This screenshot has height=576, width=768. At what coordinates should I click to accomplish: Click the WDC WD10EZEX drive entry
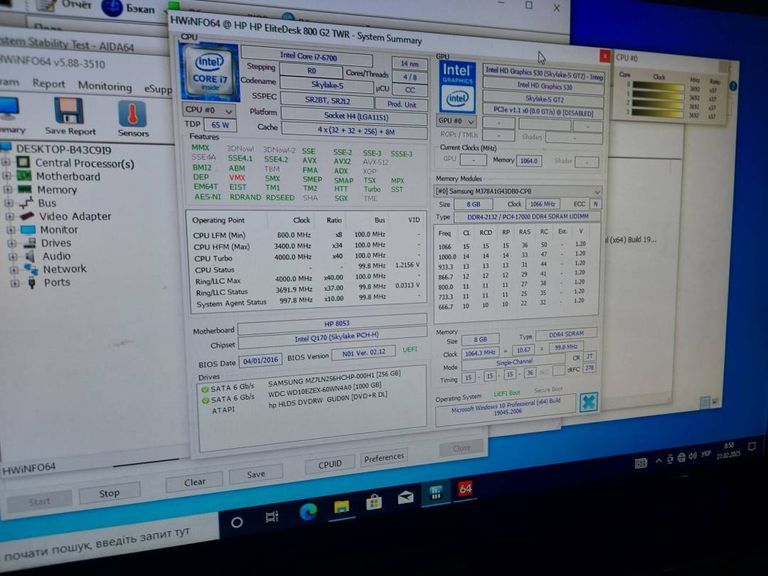coord(325,390)
